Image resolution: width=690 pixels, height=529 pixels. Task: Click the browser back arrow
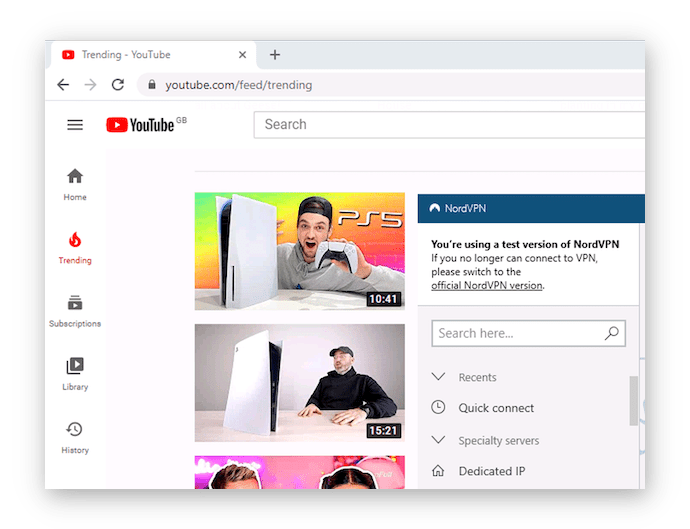coord(63,84)
